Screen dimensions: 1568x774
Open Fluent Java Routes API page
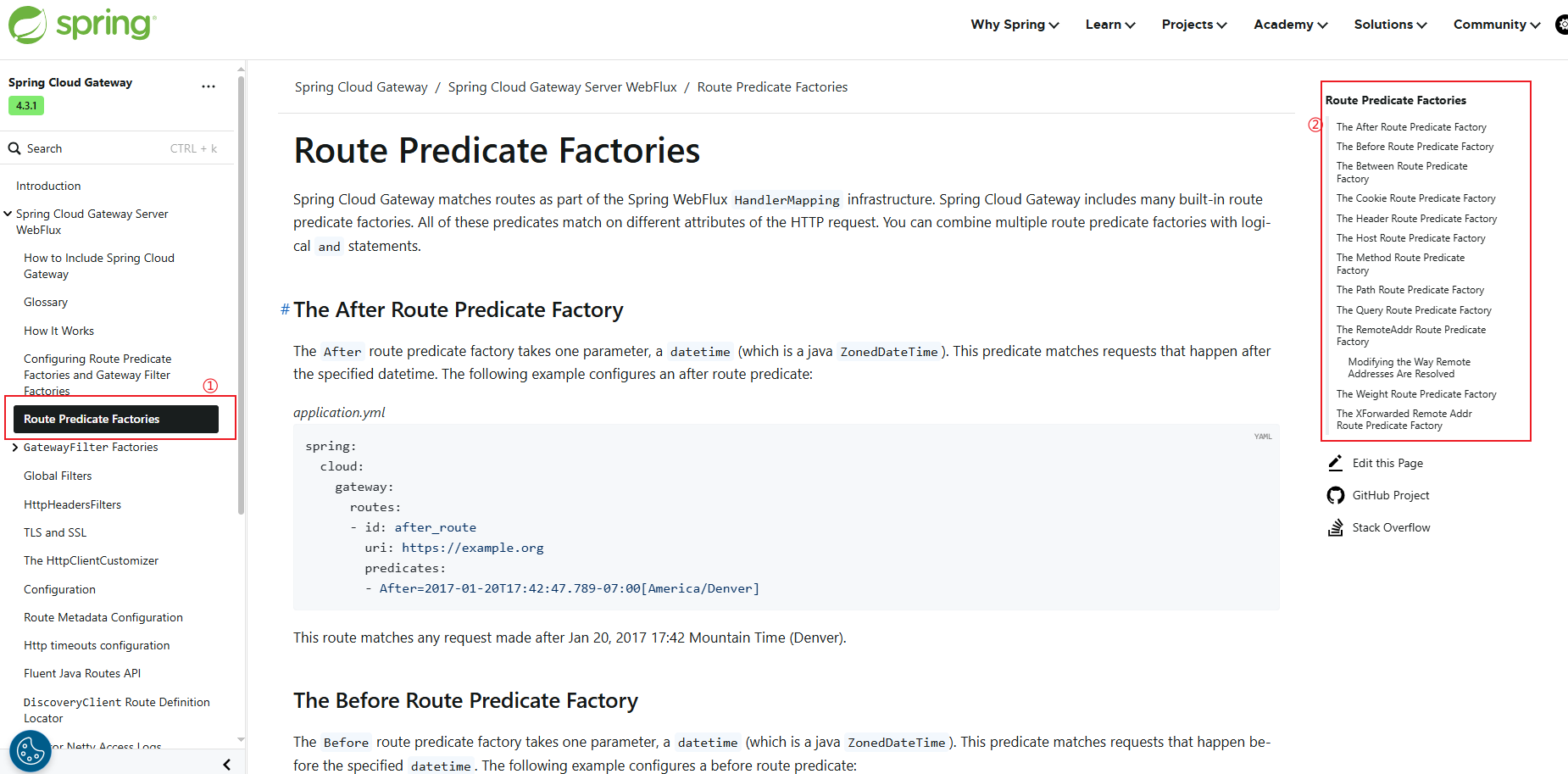(x=82, y=673)
